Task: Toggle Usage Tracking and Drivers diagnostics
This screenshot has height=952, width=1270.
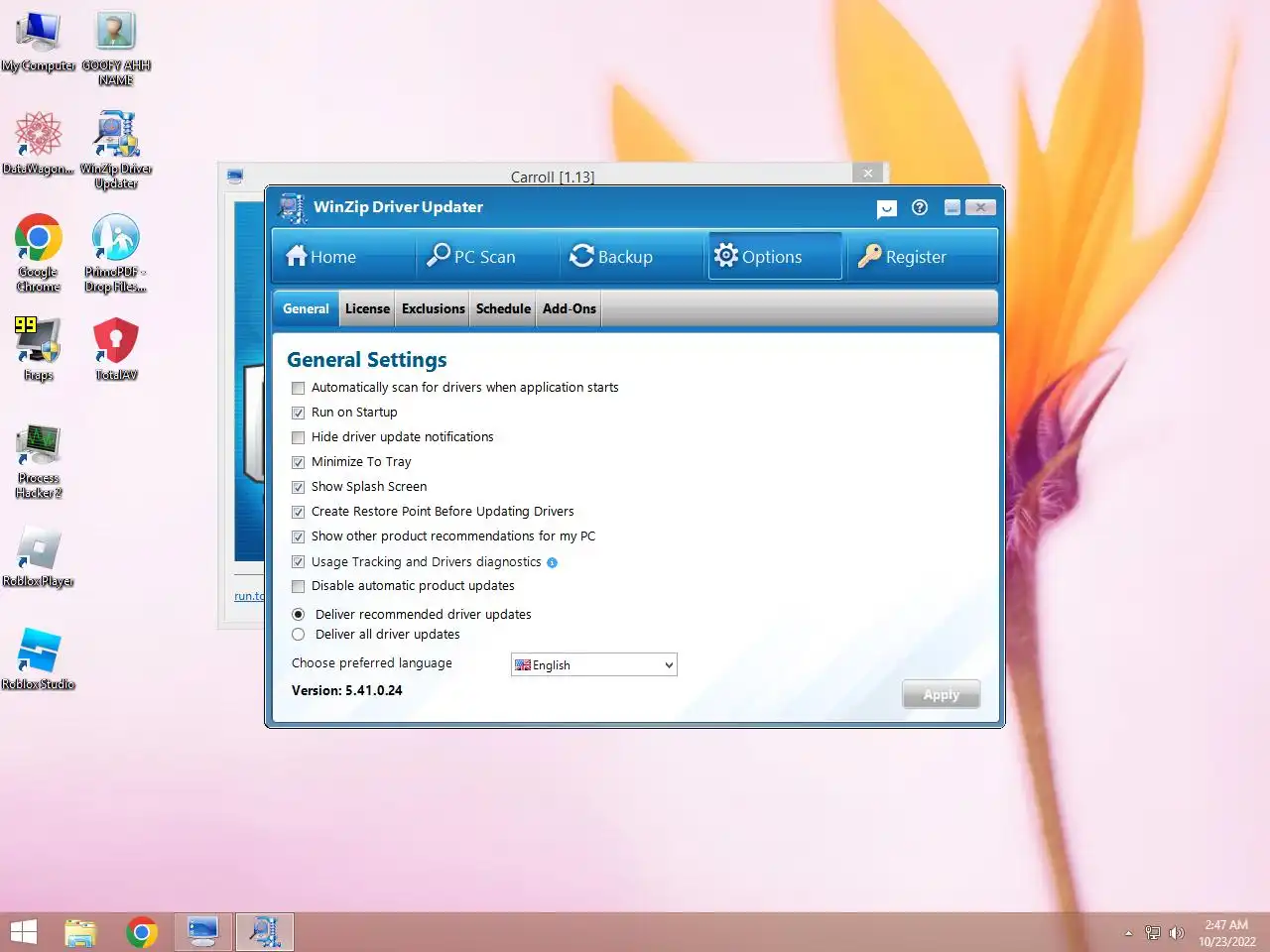Action: coord(298,562)
